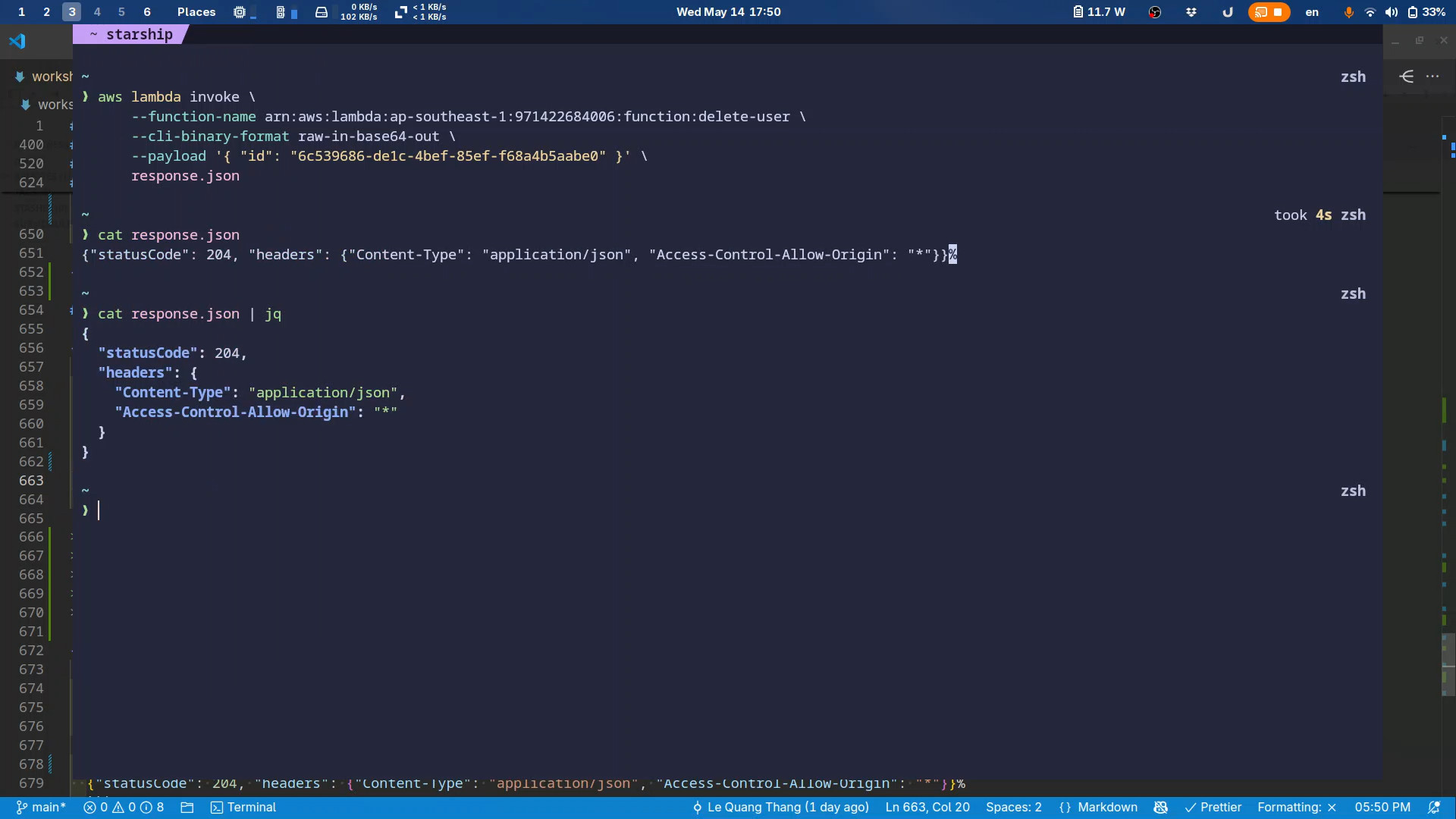This screenshot has height=819, width=1456.
Task: Click the 05:50 PM status bar clock
Action: pyautogui.click(x=1382, y=808)
